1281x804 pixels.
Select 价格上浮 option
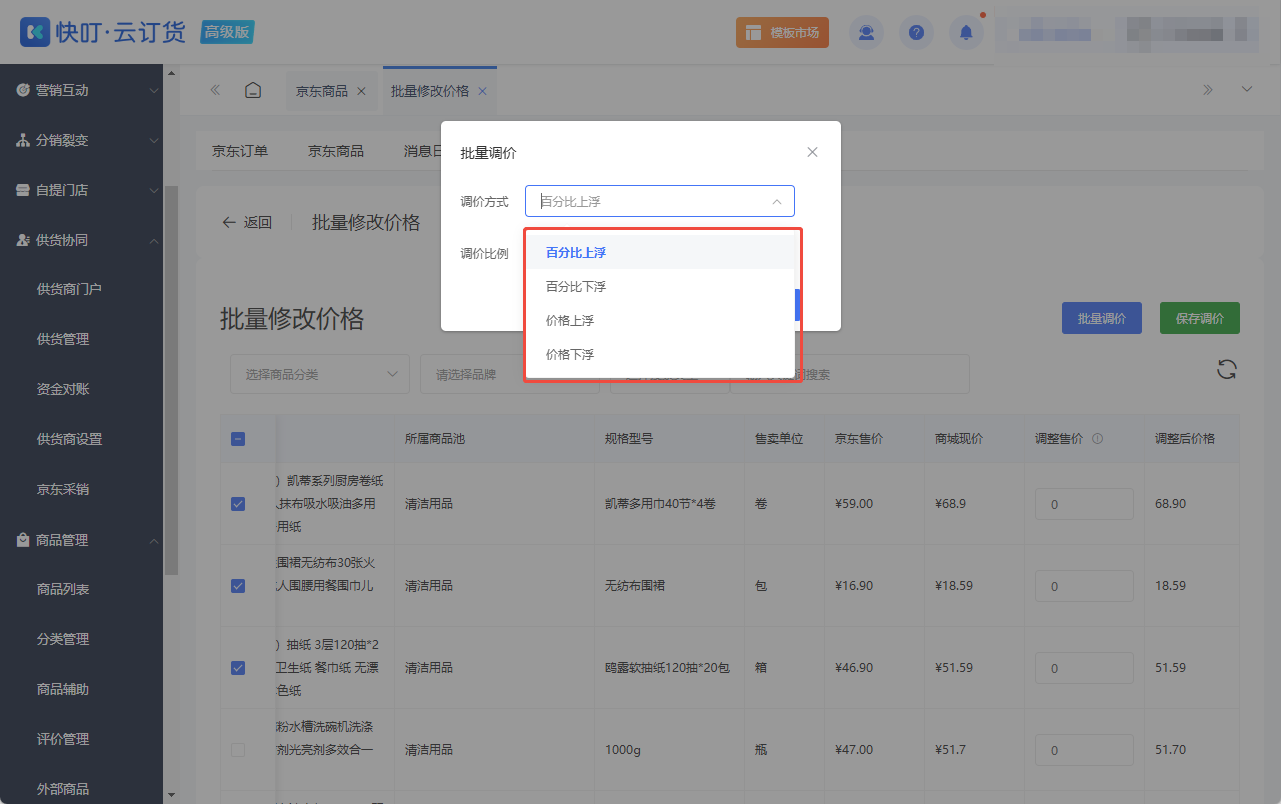point(660,321)
